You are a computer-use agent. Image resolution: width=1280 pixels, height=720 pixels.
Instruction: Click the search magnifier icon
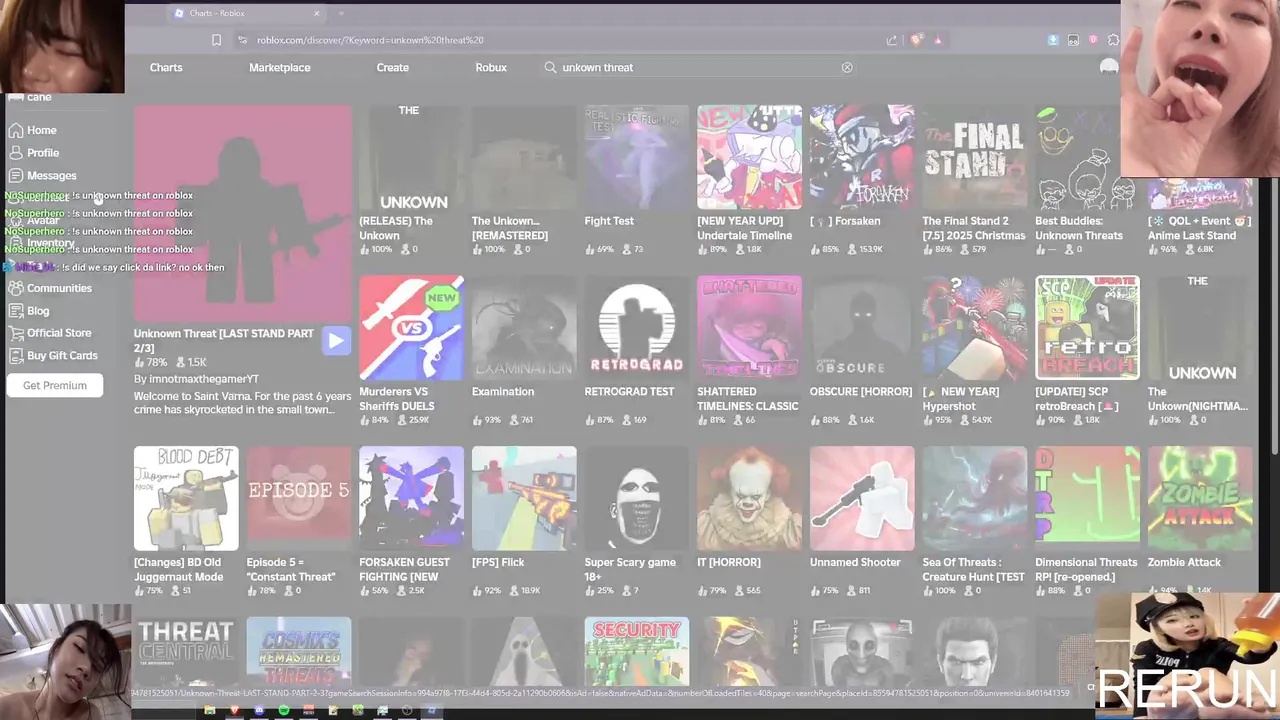coord(550,67)
